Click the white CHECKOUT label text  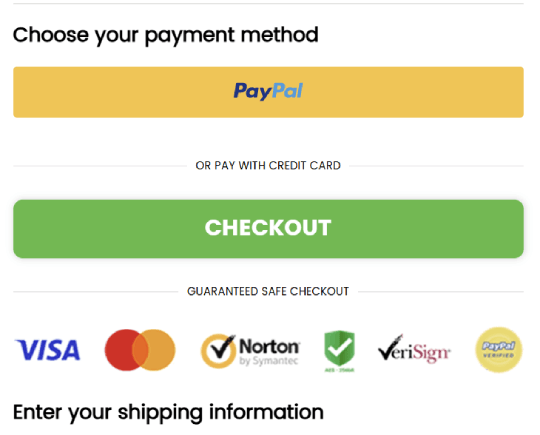coord(268,228)
